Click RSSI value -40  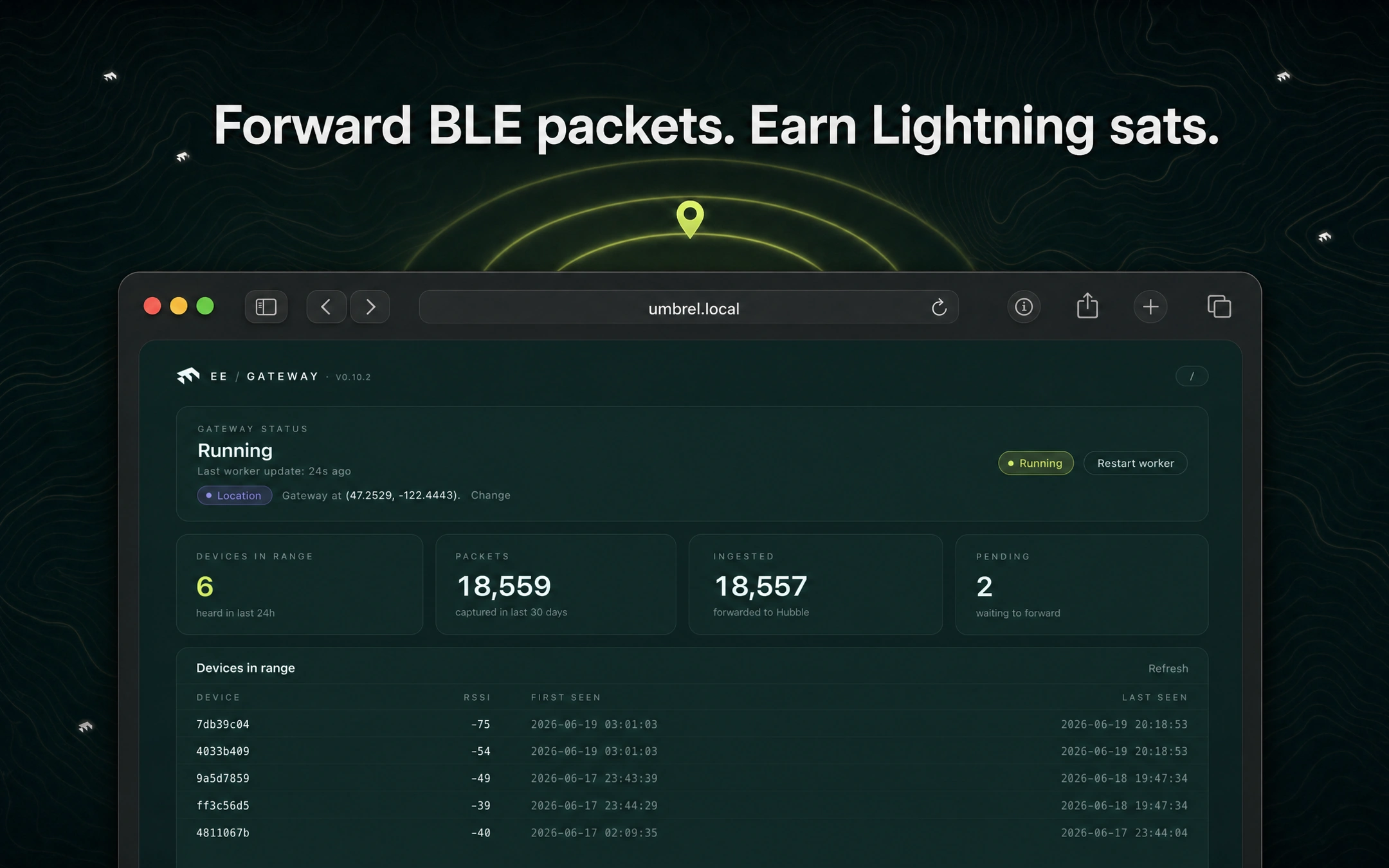coord(480,832)
